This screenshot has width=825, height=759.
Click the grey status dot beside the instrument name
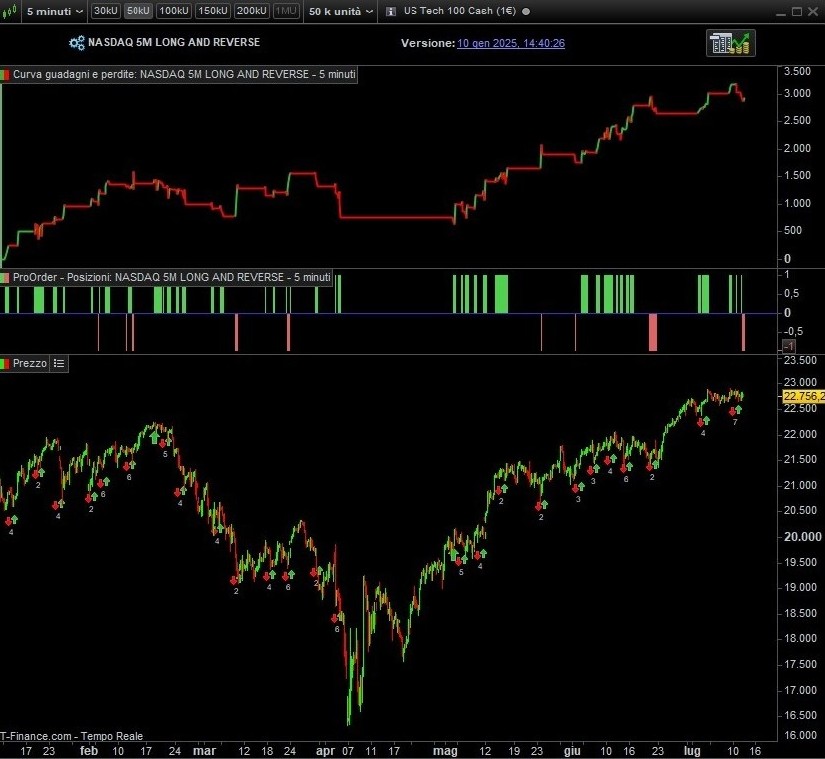526,12
